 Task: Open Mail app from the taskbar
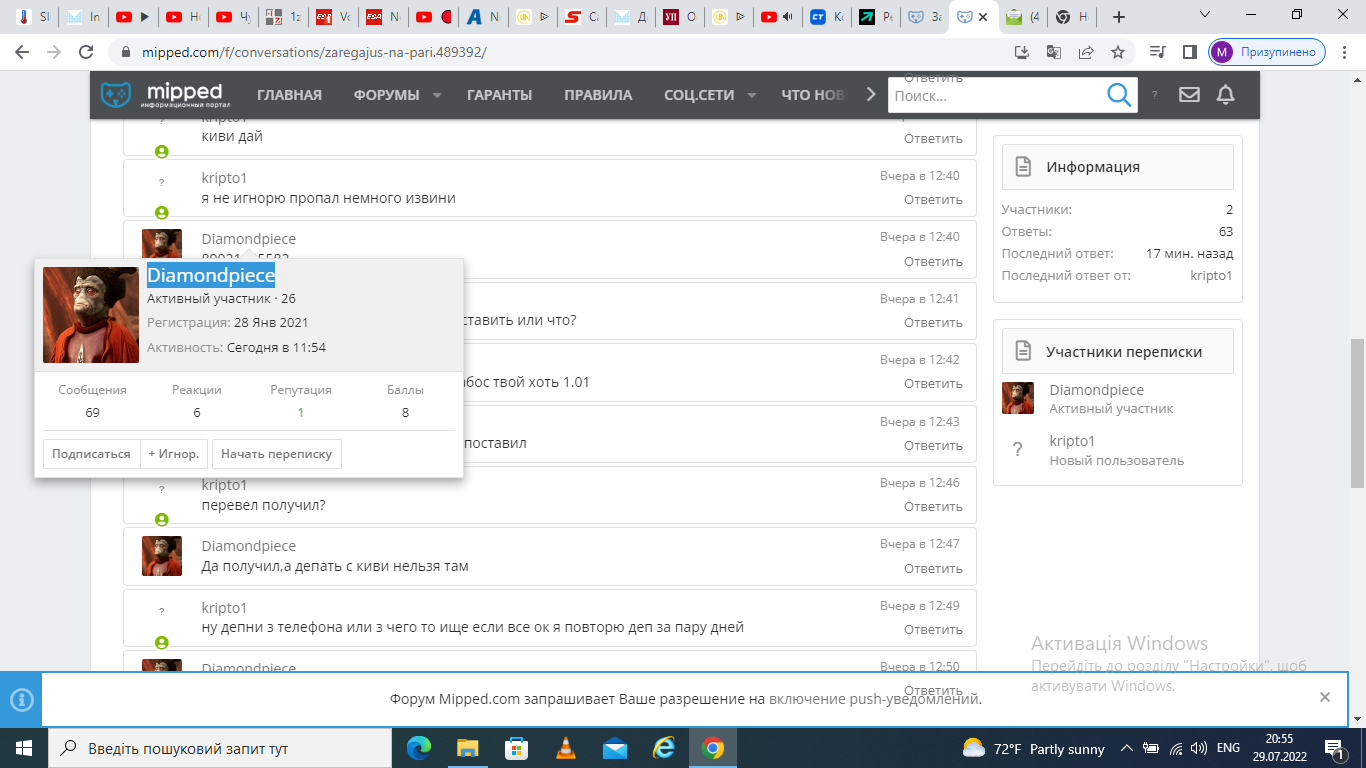tap(615, 748)
